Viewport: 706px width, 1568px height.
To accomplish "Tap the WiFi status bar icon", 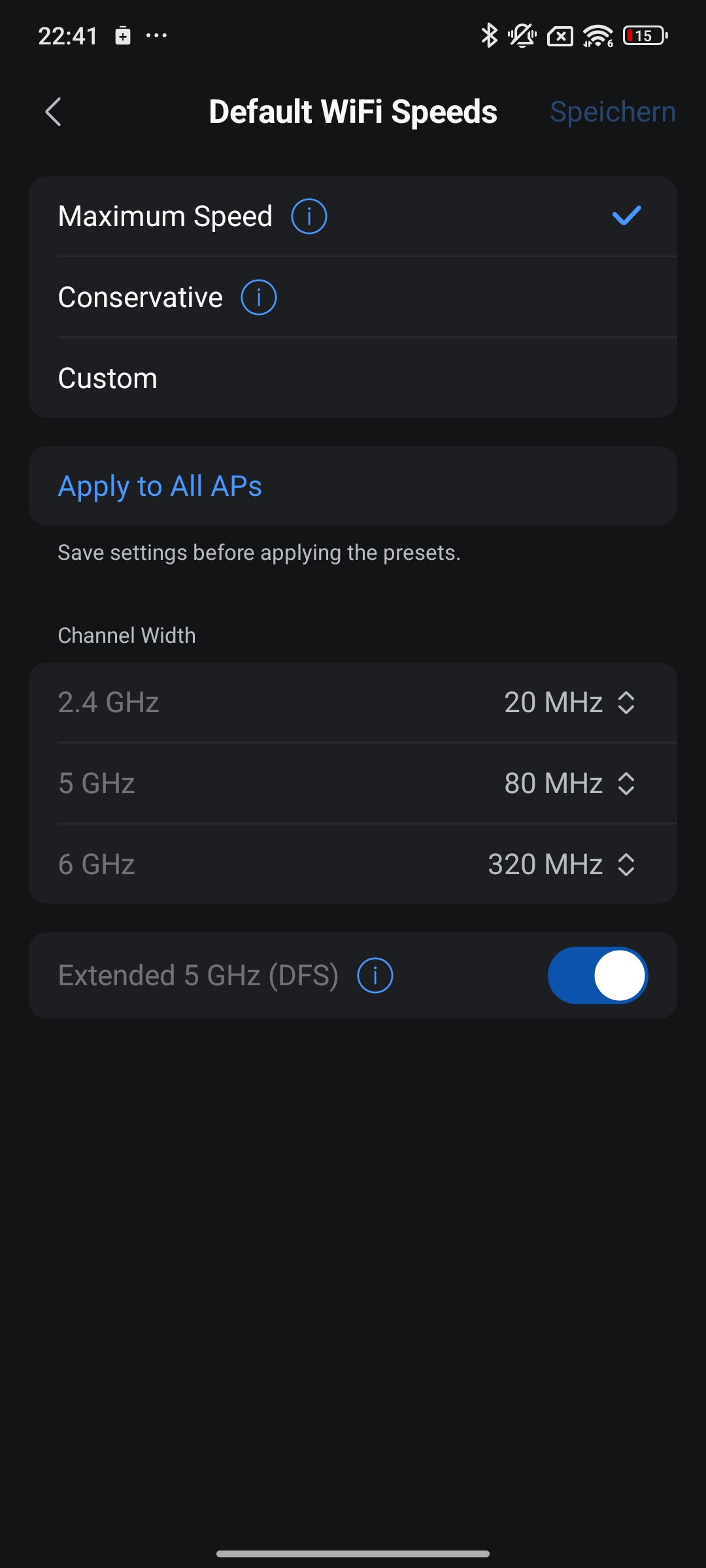I will [597, 35].
